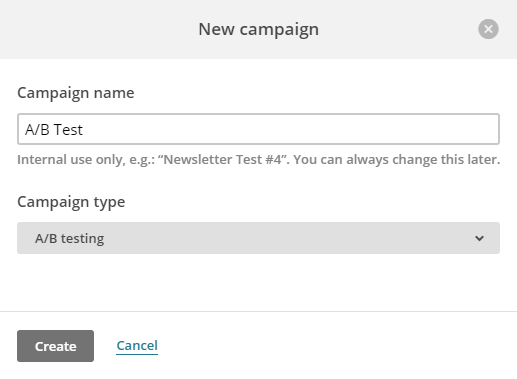Dismiss dialog with the gray X icon
The height and width of the screenshot is (379, 517).
point(488,29)
